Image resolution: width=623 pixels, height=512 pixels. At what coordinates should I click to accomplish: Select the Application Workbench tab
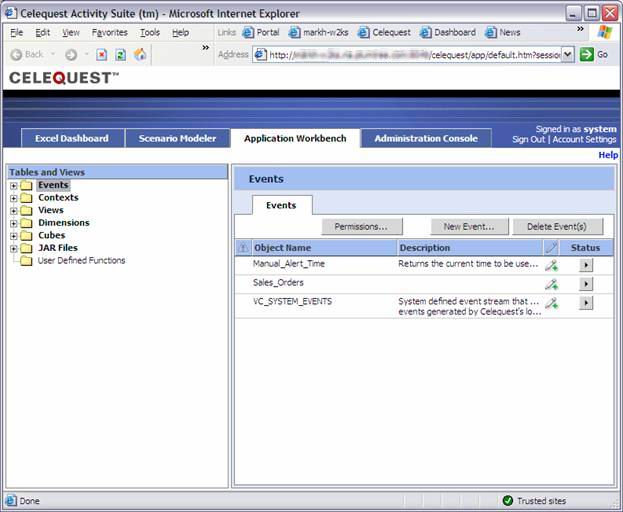coord(295,138)
